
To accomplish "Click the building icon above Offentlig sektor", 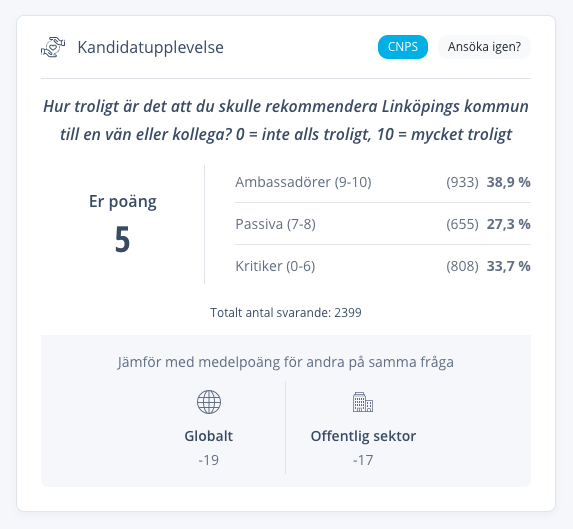I will tap(363, 402).
